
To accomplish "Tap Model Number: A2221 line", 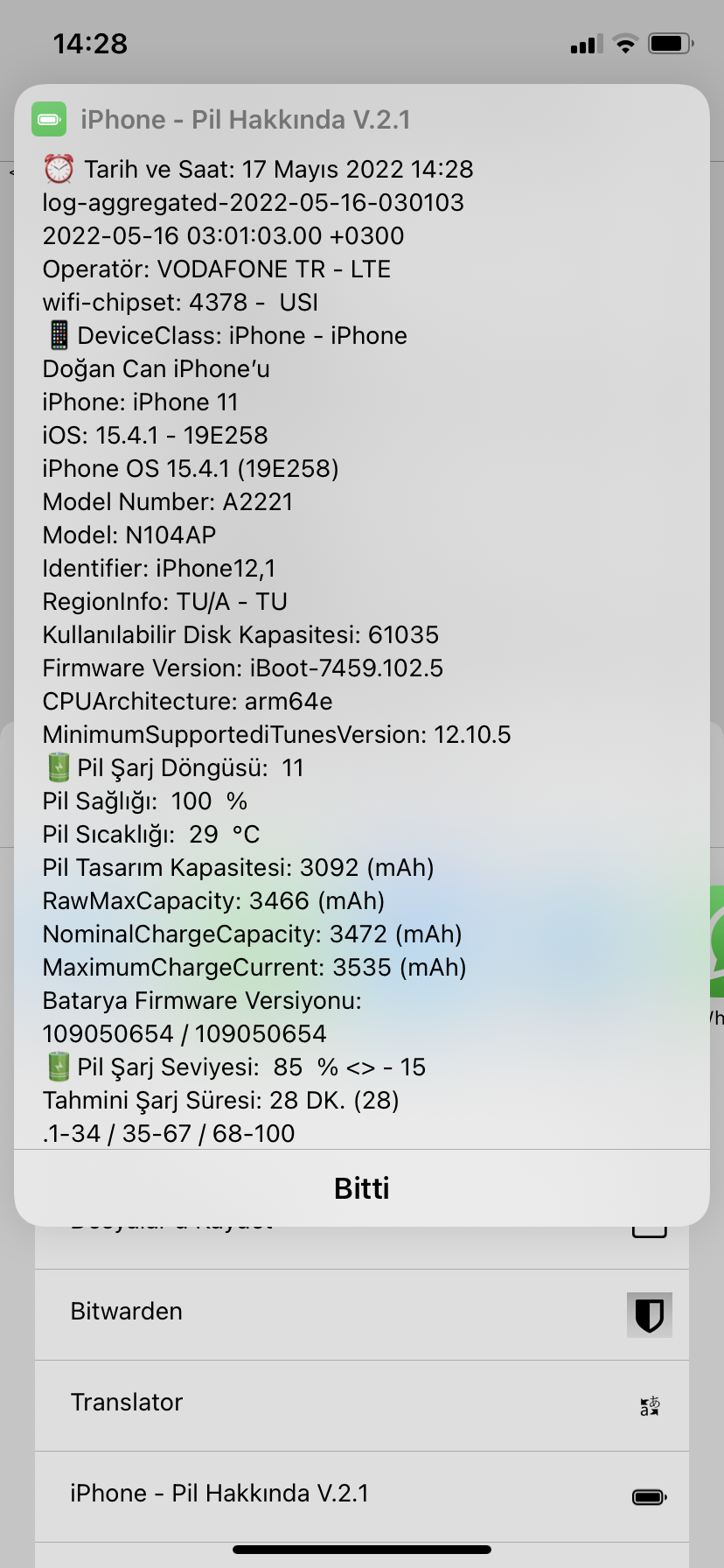I will tap(168, 501).
